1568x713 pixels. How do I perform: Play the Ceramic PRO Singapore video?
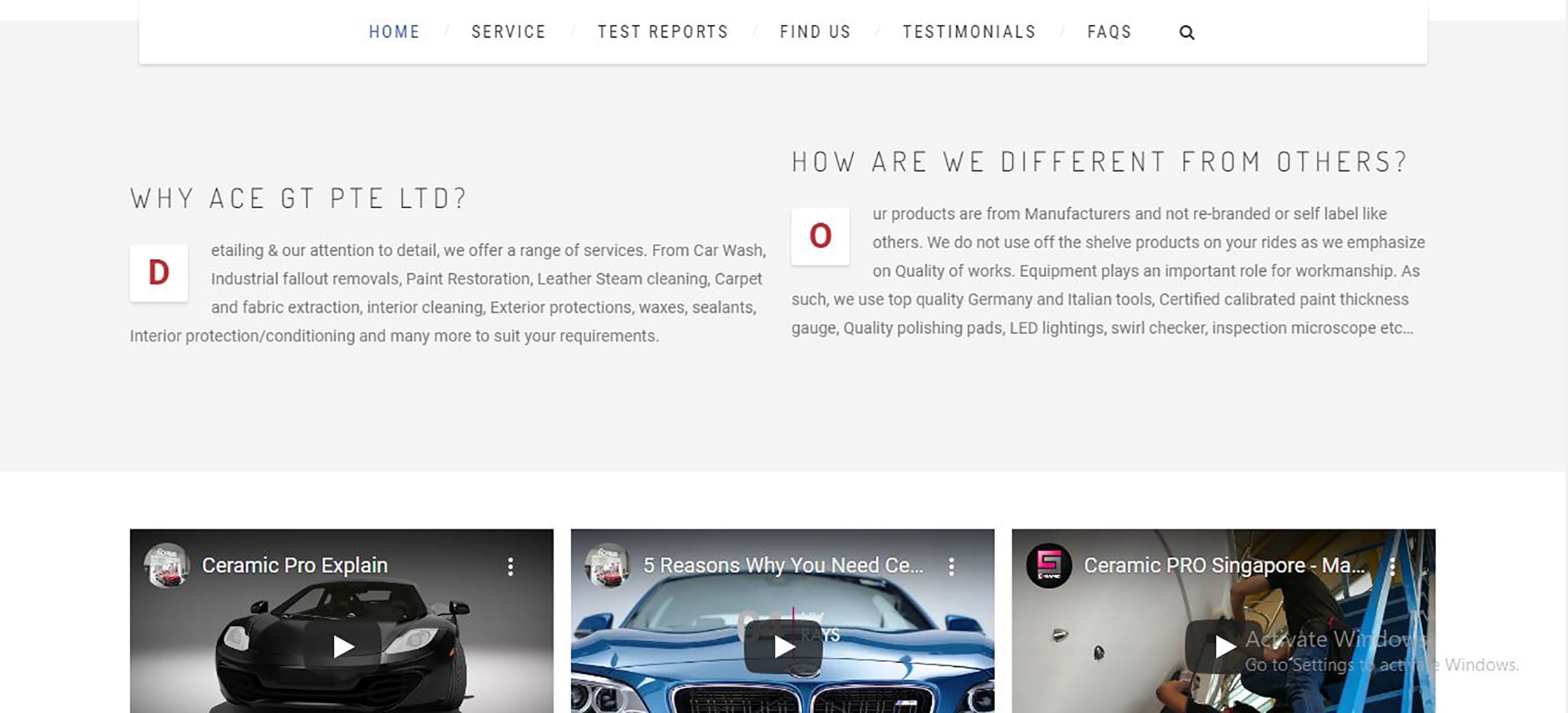click(1224, 646)
